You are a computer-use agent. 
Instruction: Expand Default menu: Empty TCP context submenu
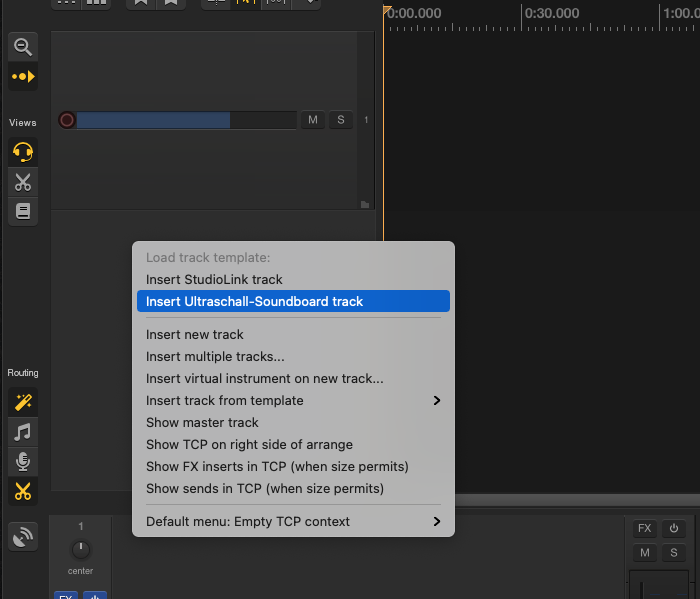[x=293, y=522]
